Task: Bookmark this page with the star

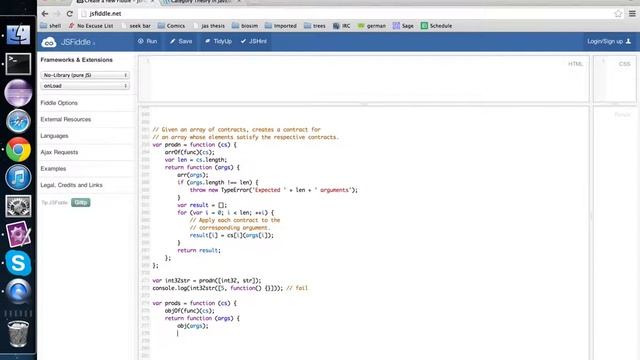Action: [618, 13]
